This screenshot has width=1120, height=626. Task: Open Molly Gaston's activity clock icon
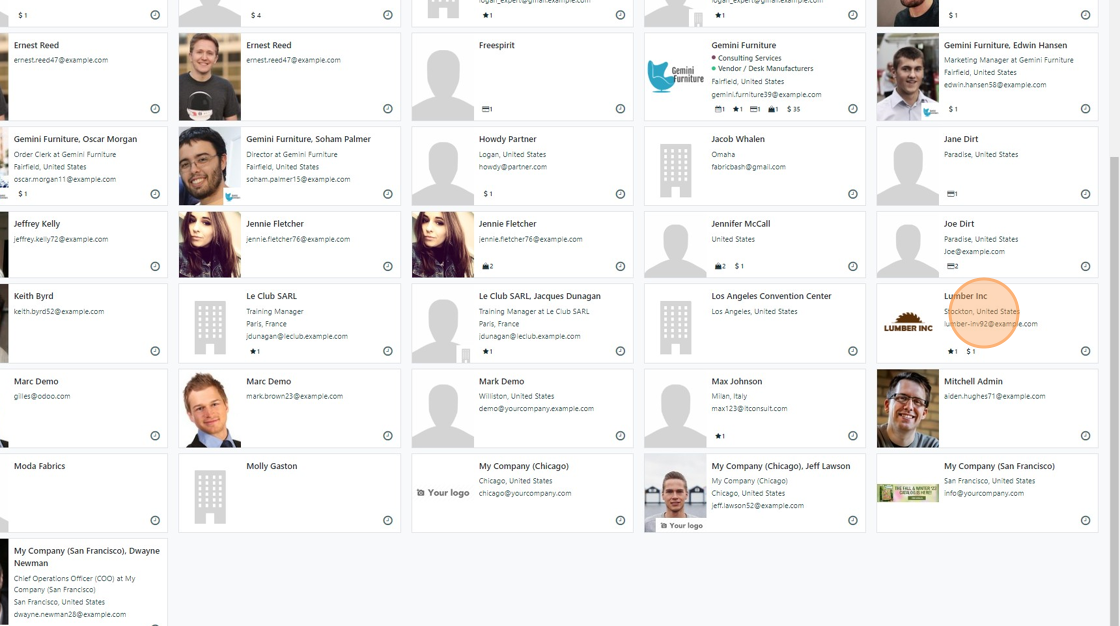click(x=388, y=520)
